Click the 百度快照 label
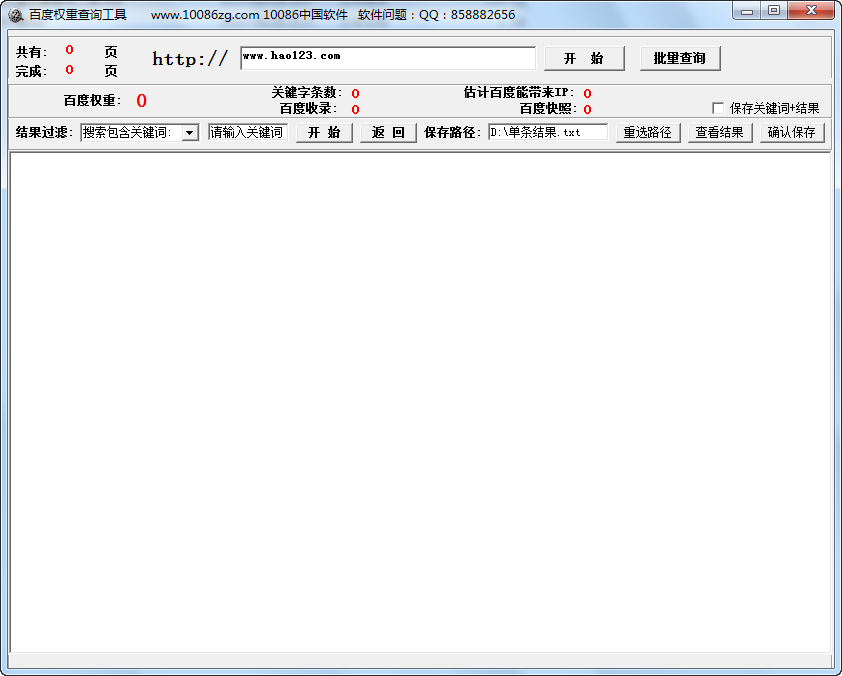 tap(548, 108)
